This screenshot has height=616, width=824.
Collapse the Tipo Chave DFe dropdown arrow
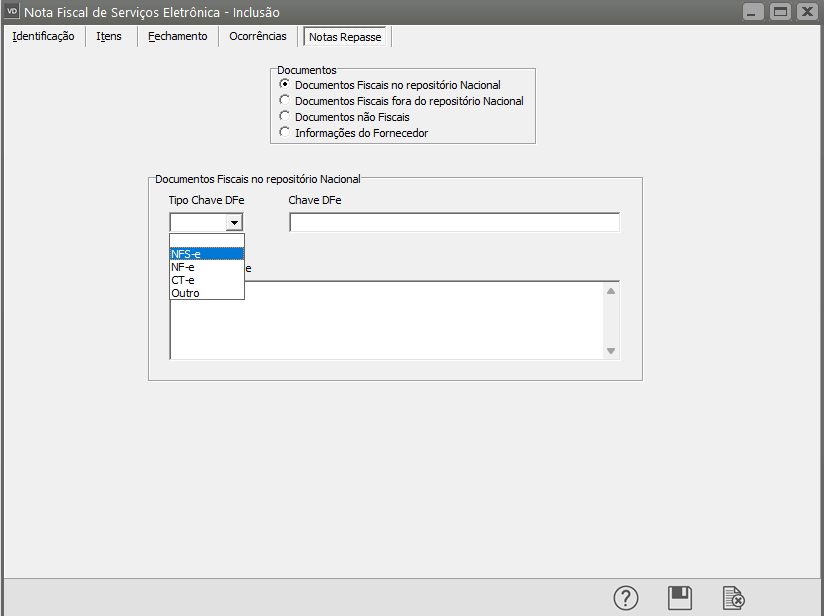coord(234,222)
